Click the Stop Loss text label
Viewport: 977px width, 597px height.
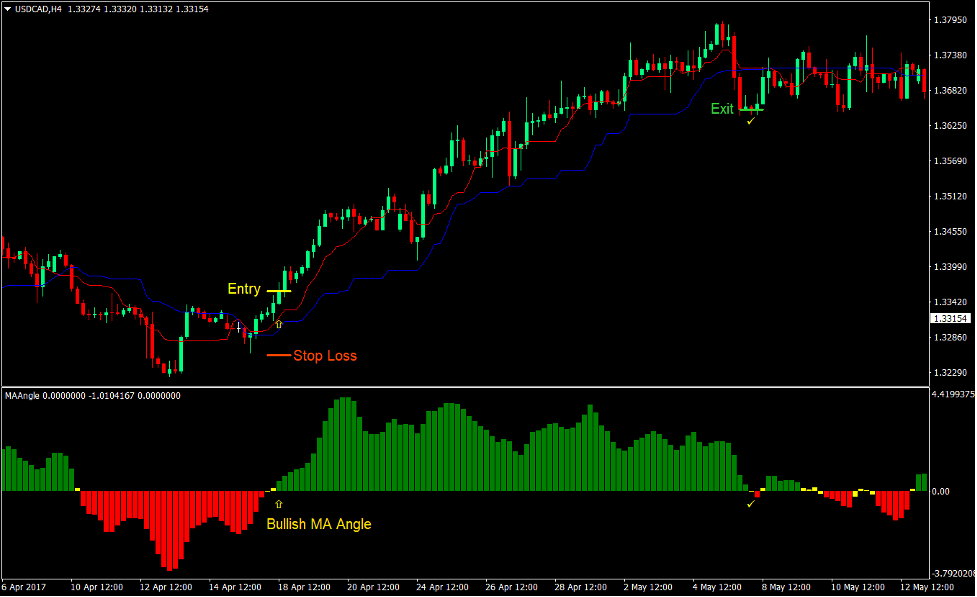[x=324, y=356]
